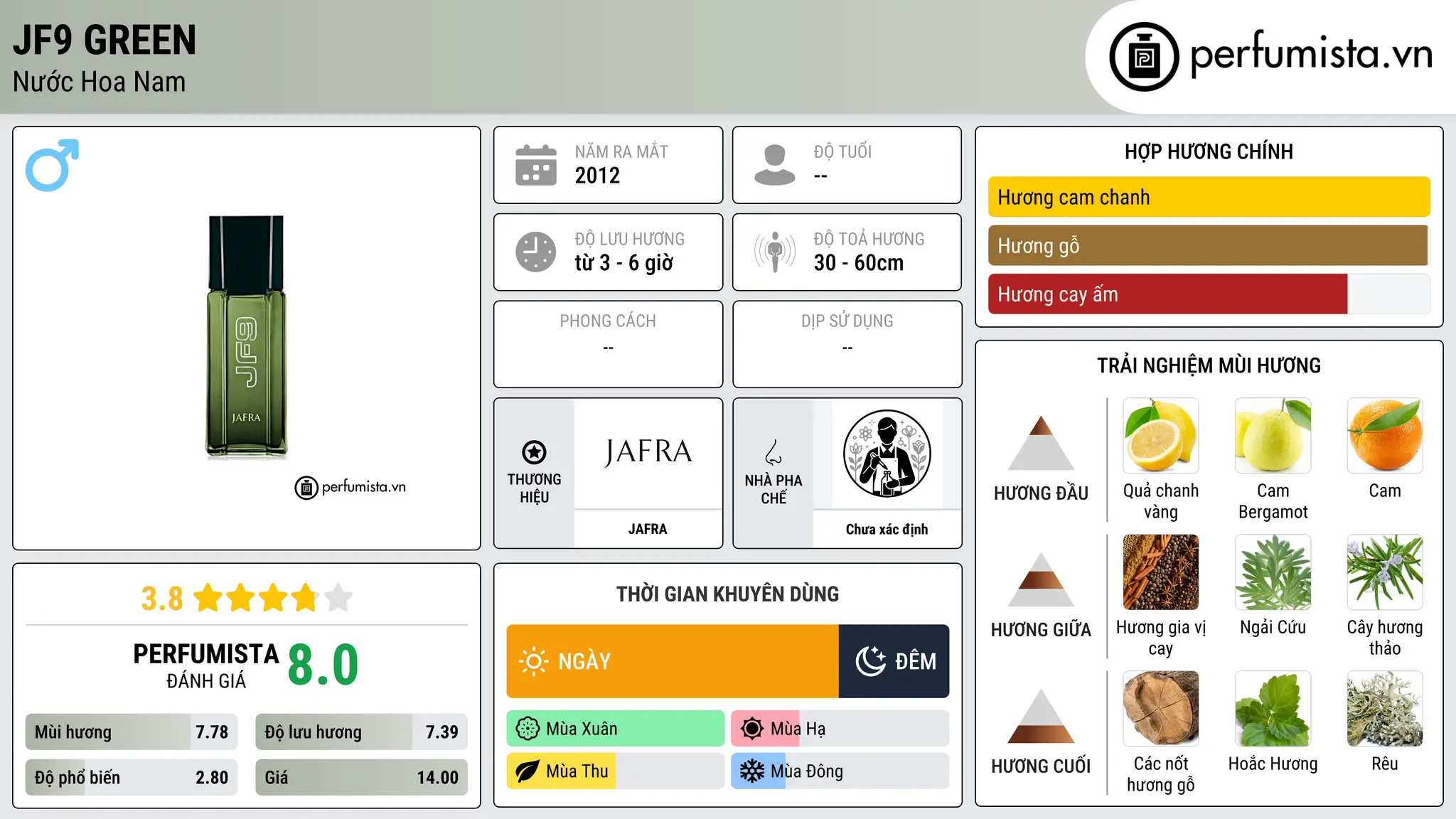Click the JF9 GREEN title

105,40
